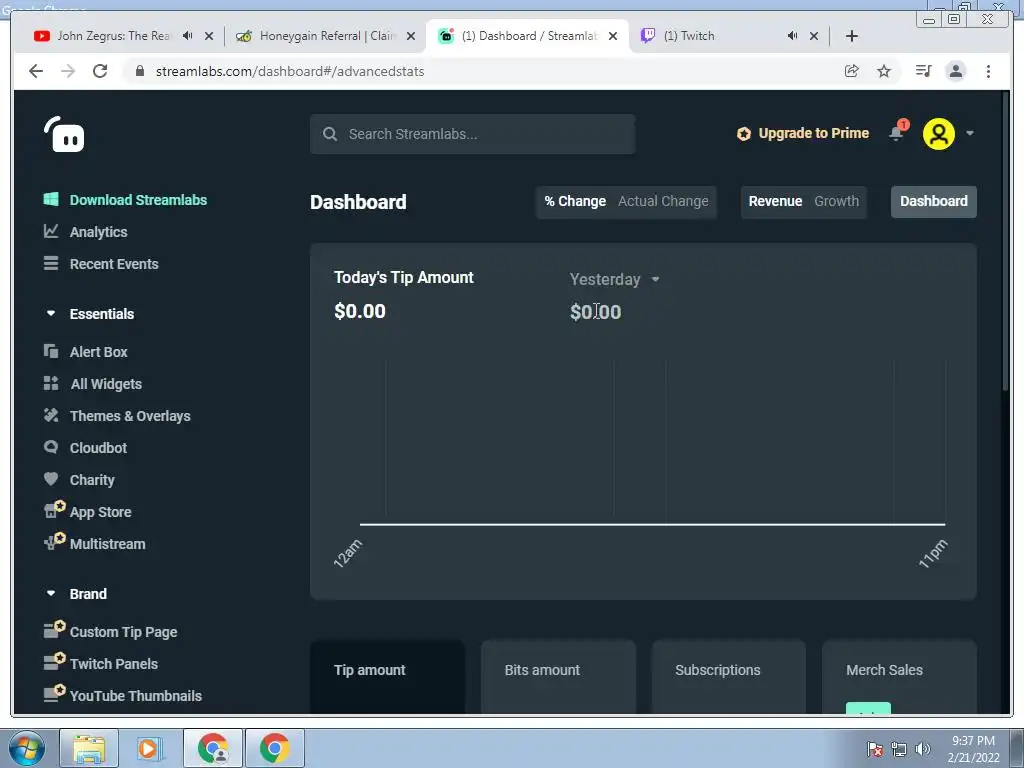Select the % Change toggle option
Viewport: 1024px width, 768px height.
click(575, 201)
